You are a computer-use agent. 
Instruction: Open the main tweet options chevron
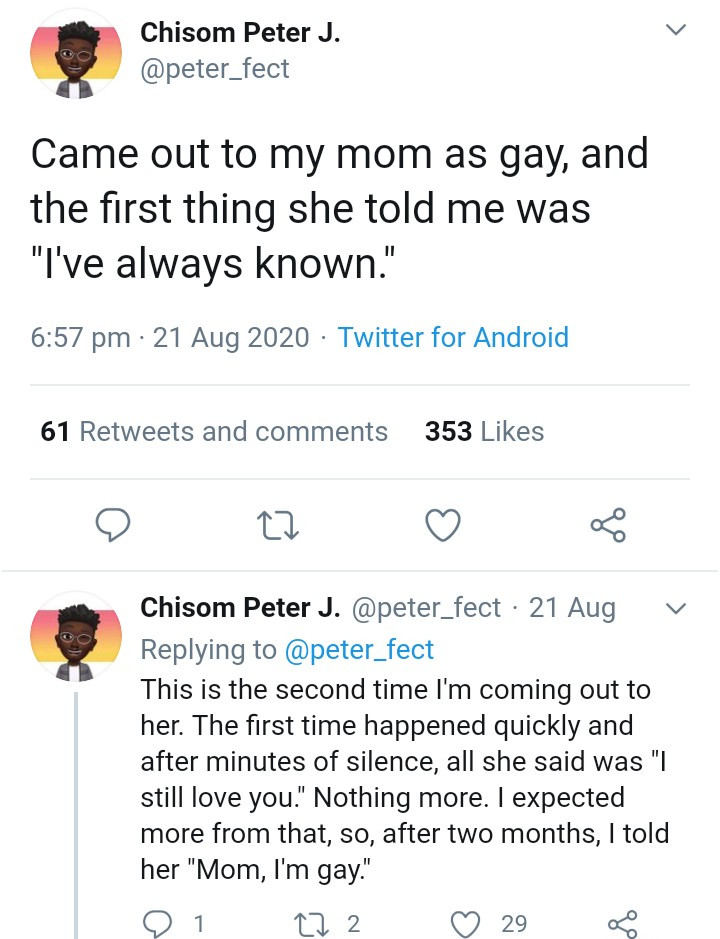[676, 32]
